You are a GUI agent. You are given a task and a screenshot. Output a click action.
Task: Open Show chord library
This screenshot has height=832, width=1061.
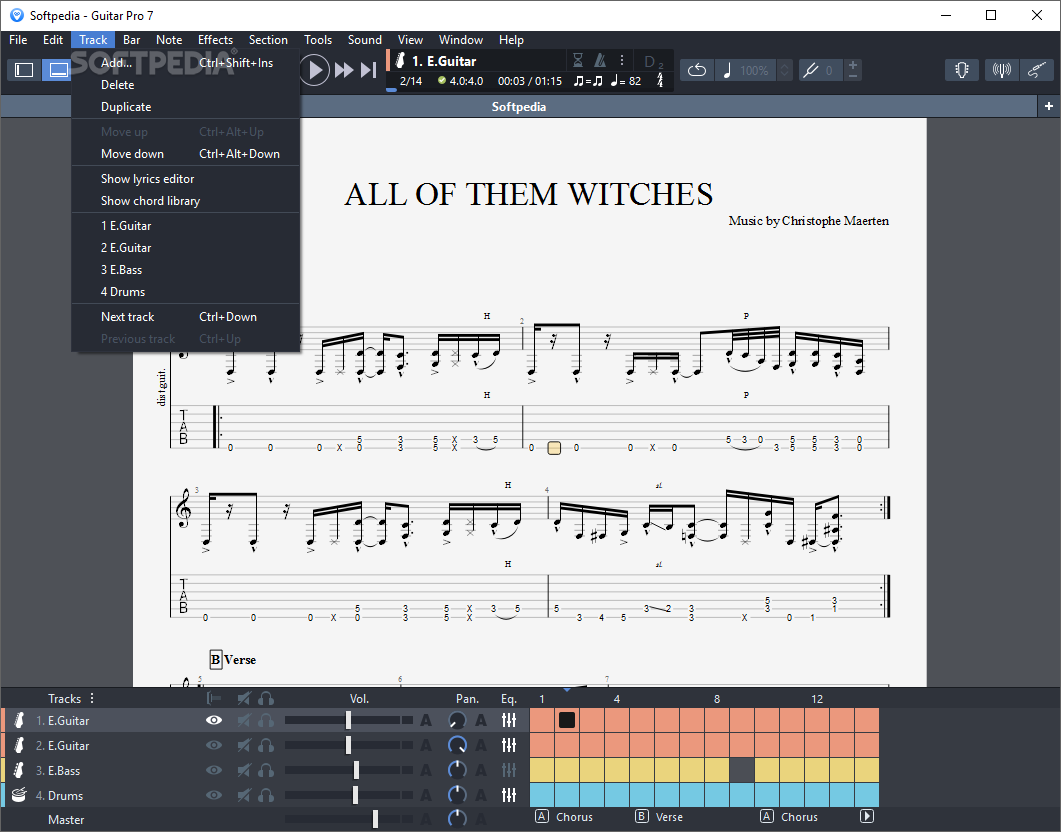click(185, 201)
